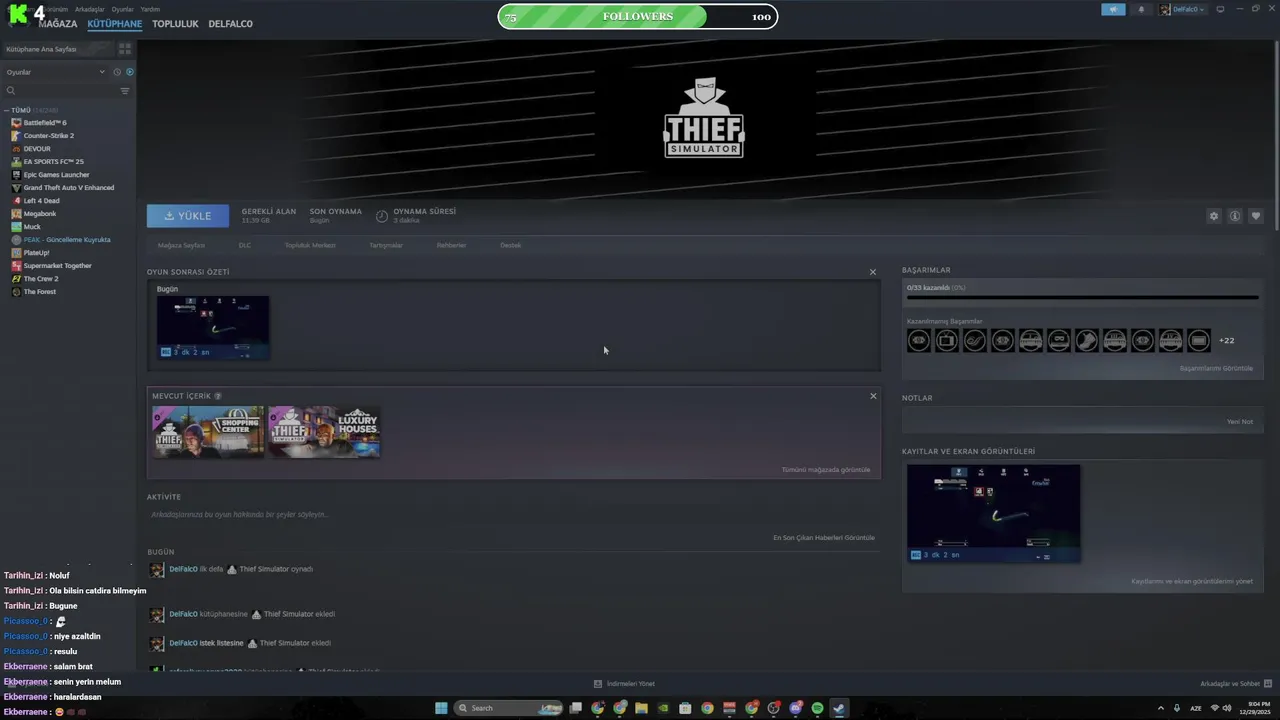1280x720 pixels.
Task: Open volume control in system tray
Action: [x=1226, y=708]
